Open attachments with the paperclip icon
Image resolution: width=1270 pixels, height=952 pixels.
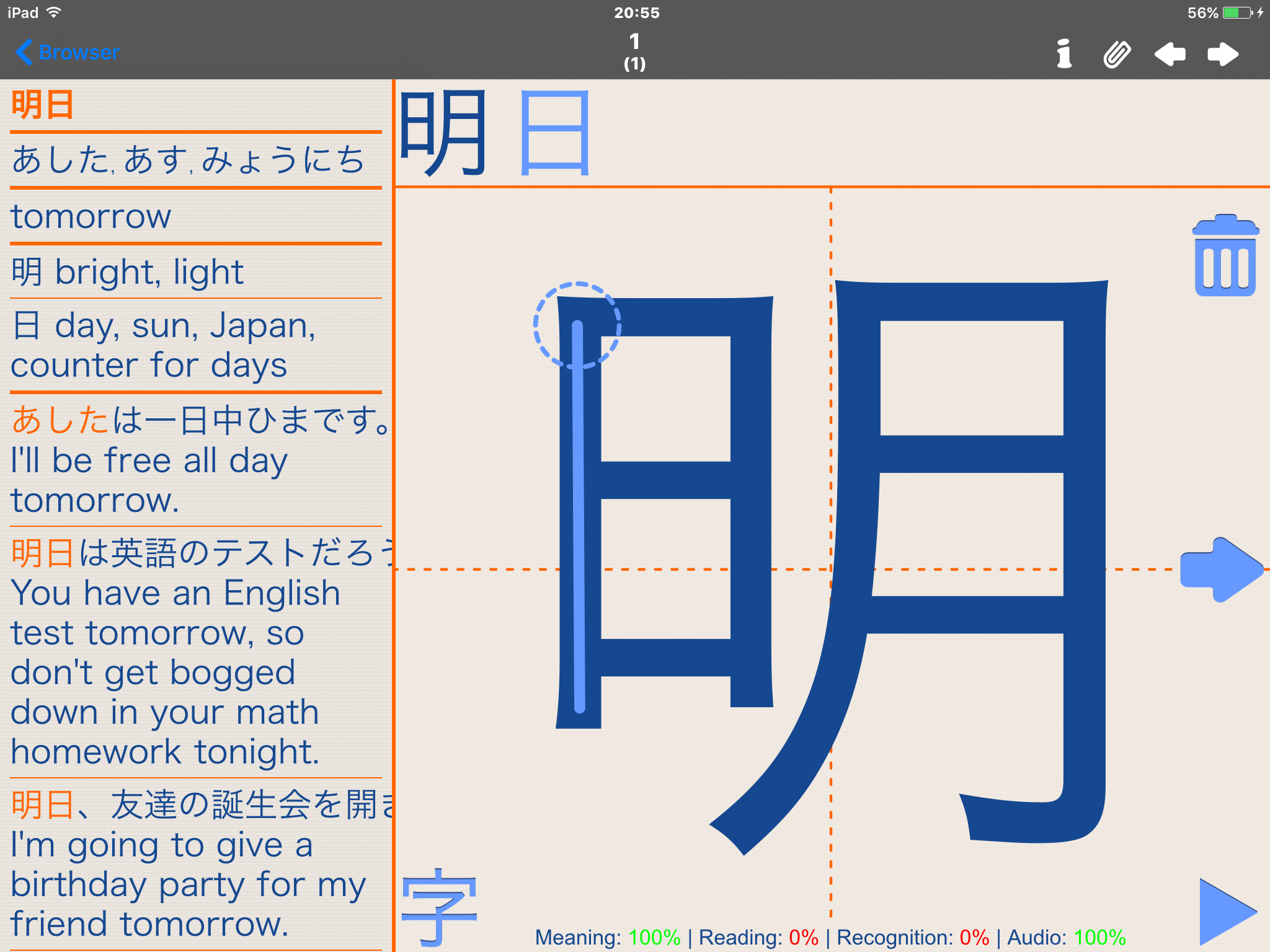pos(1117,54)
